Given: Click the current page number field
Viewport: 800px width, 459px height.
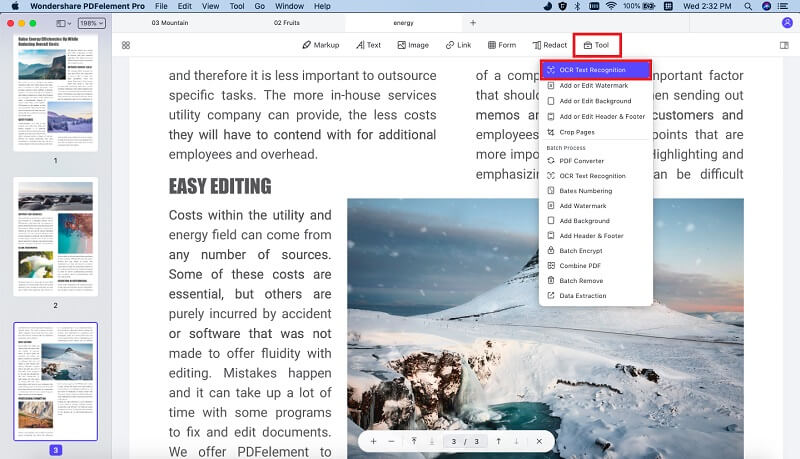Looking at the screenshot, I should click(x=454, y=442).
